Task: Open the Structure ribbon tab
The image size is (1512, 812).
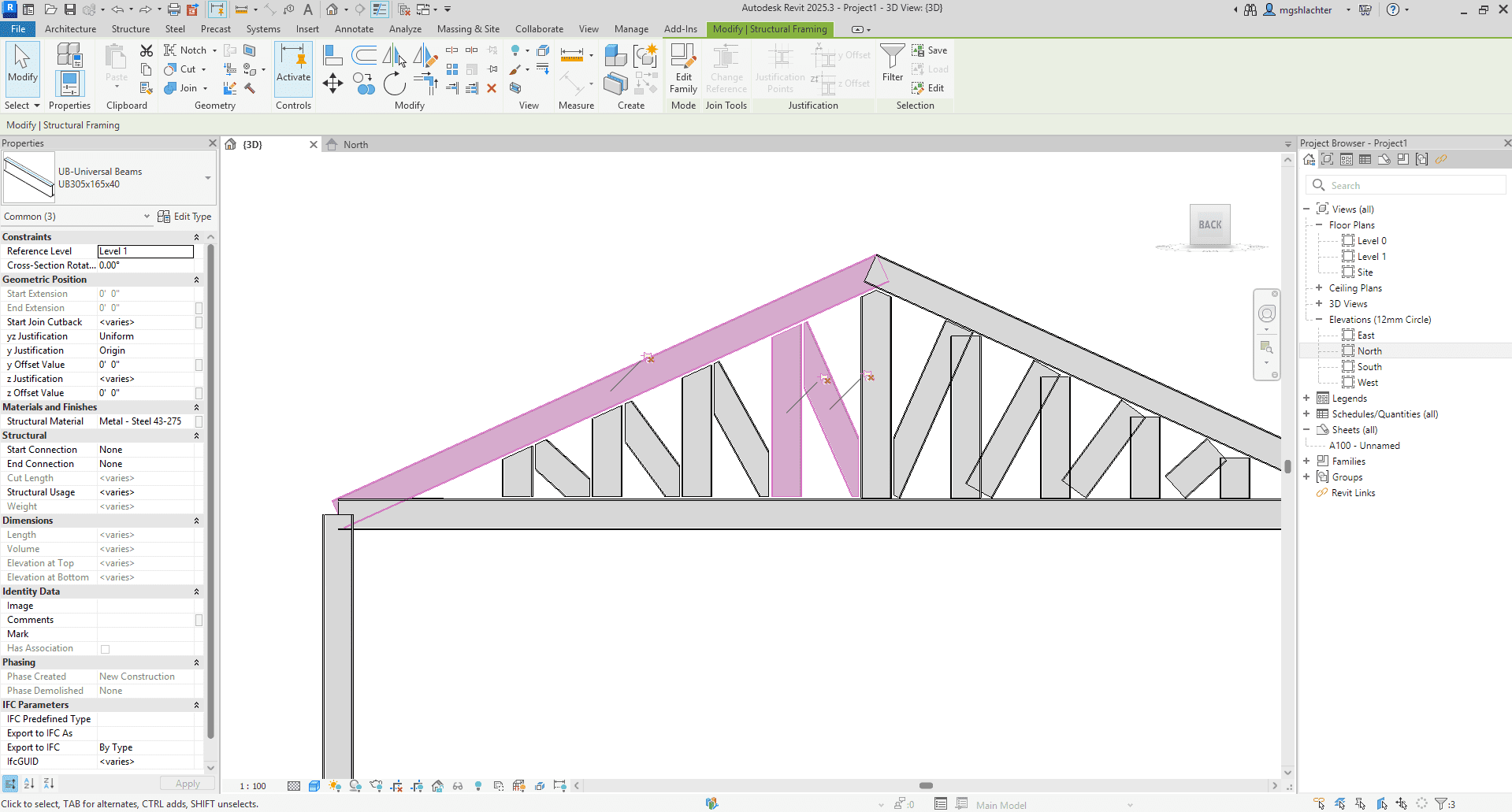Action: coord(130,29)
